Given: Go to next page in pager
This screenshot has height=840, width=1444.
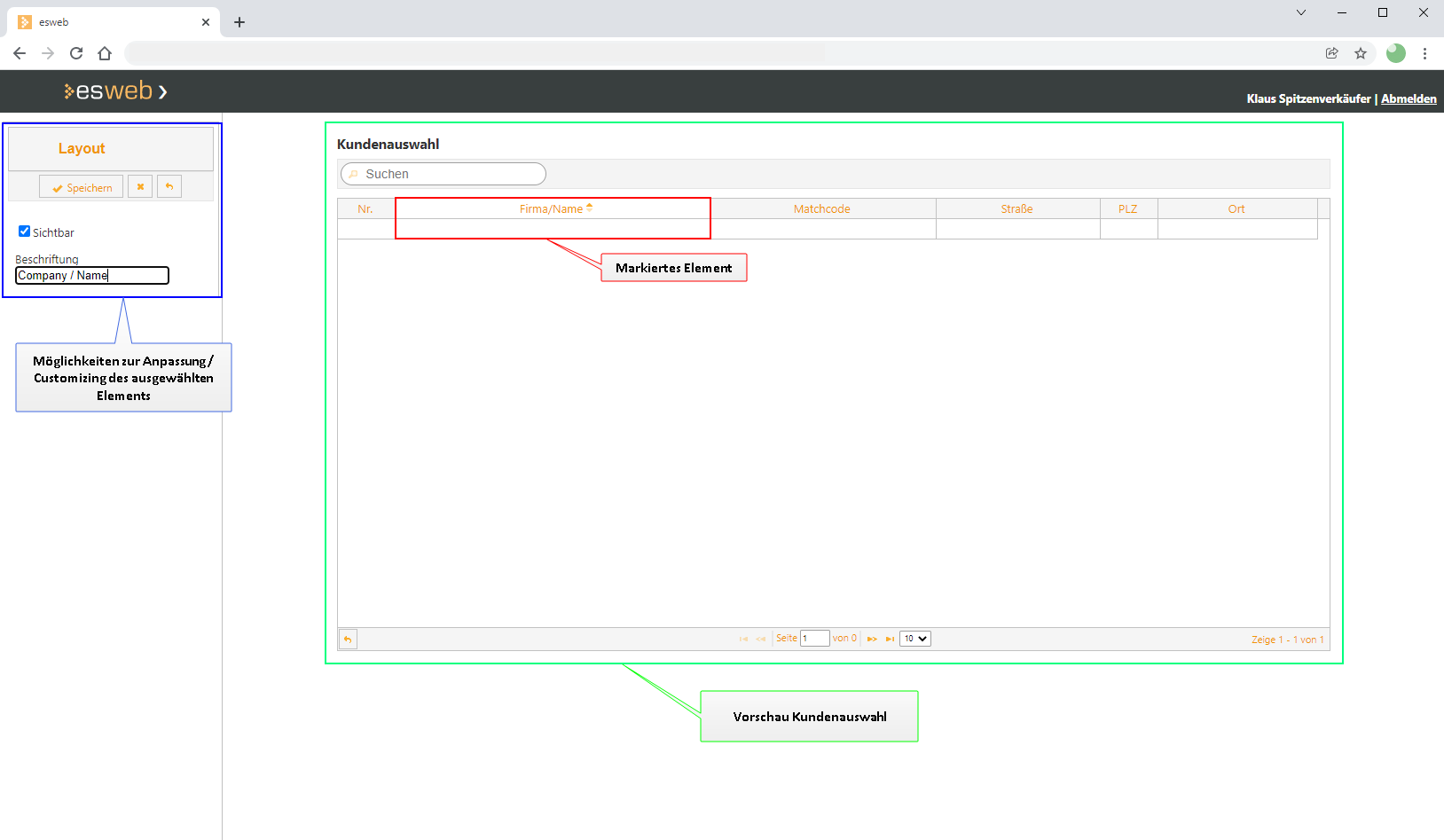Looking at the screenshot, I should (872, 640).
